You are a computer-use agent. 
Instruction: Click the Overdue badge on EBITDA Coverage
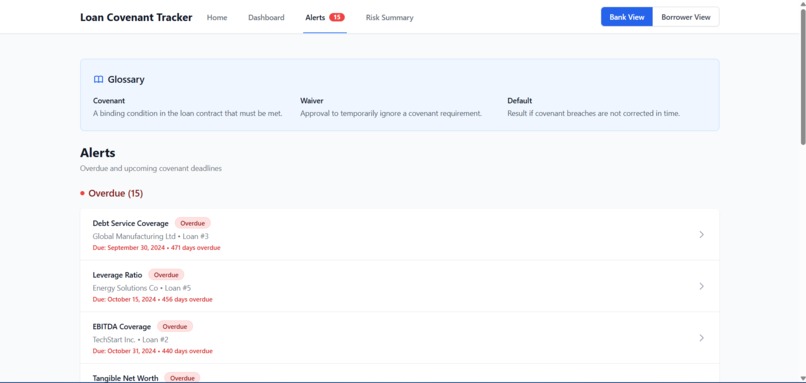[x=175, y=326]
